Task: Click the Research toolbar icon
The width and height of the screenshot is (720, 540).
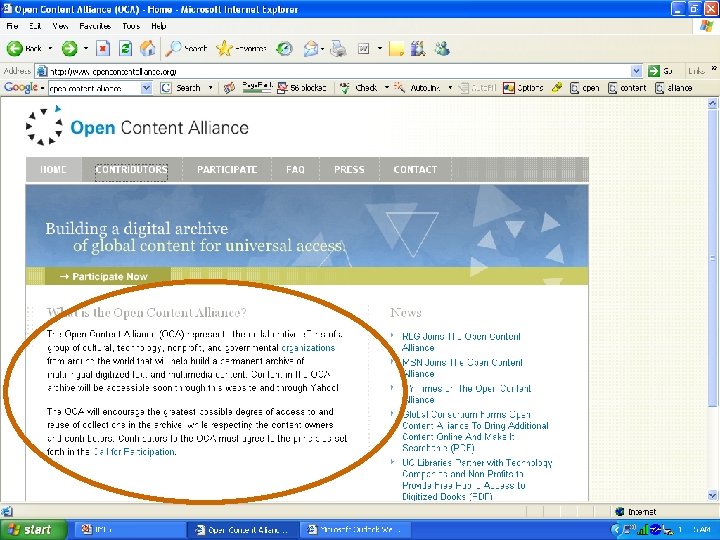Action: point(418,48)
